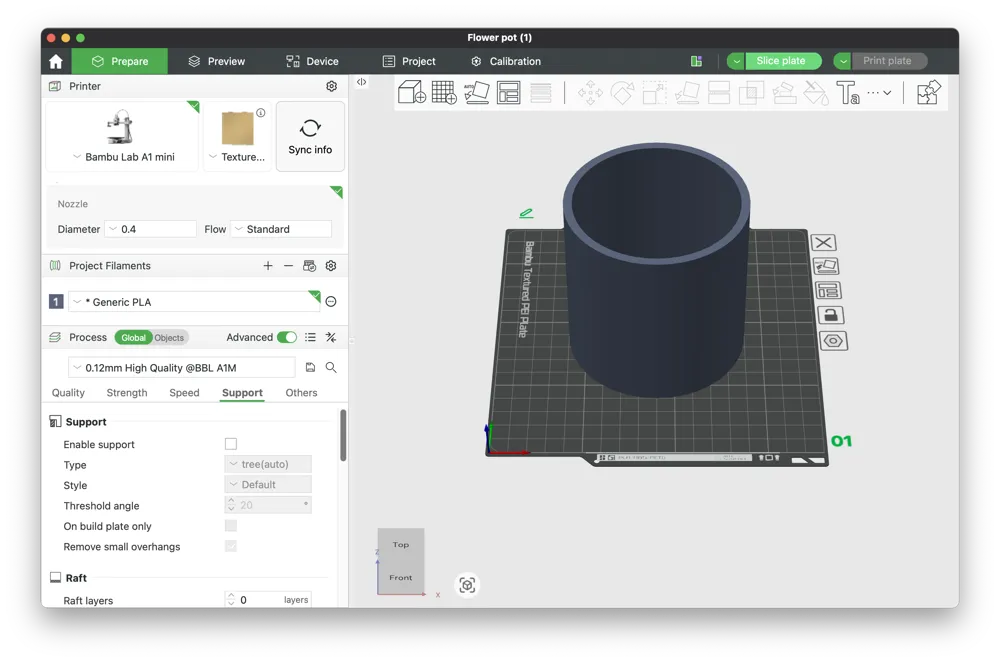Open the Quality settings tab
Image resolution: width=1000 pixels, height=662 pixels.
coord(68,393)
